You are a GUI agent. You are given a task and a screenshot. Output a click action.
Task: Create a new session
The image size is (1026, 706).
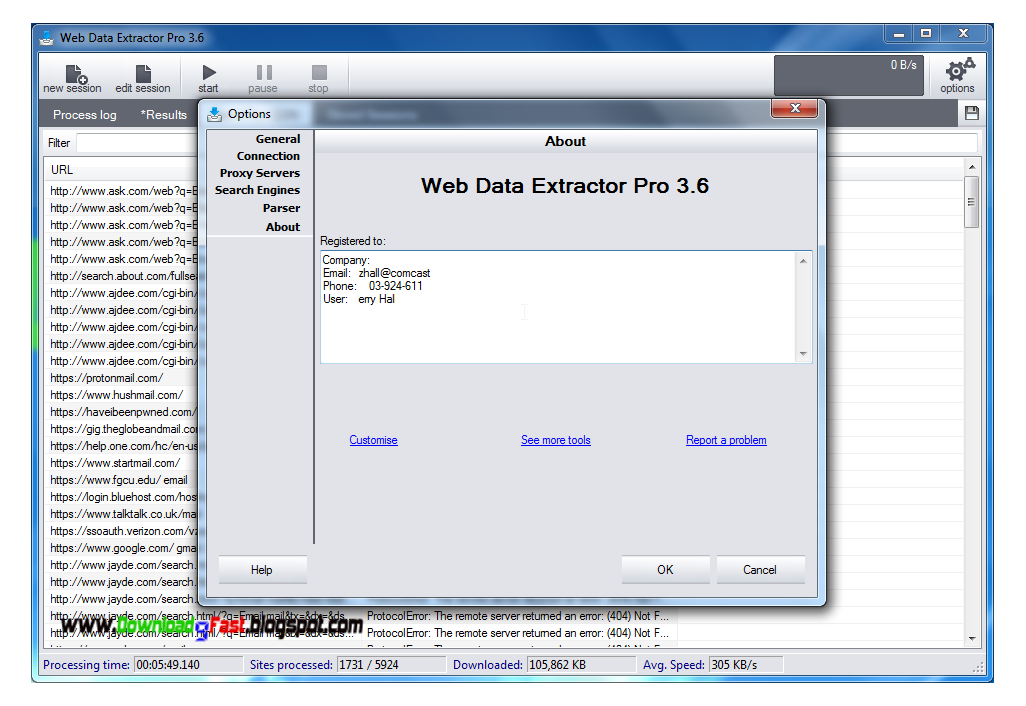(x=71, y=75)
